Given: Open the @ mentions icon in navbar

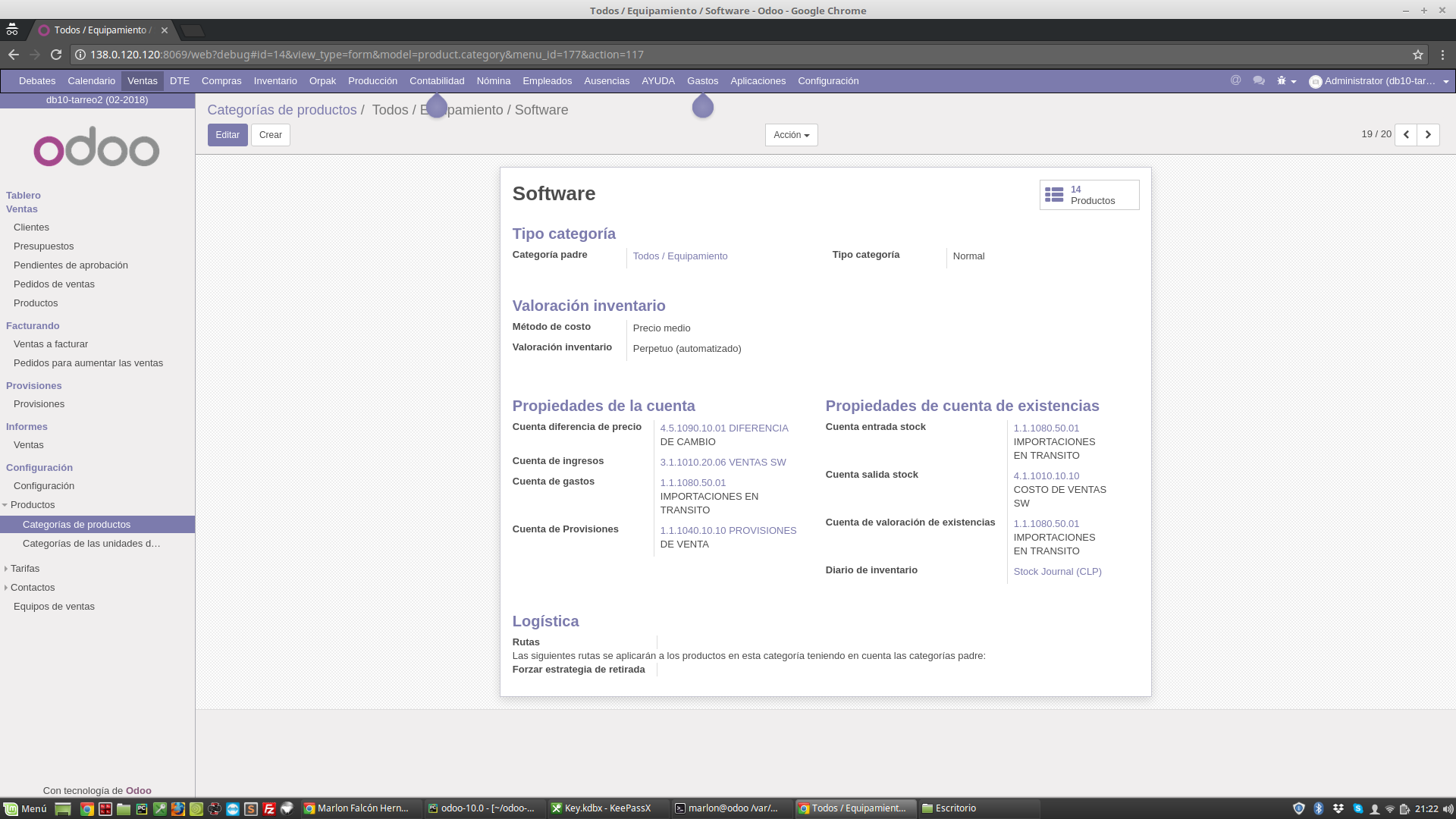Looking at the screenshot, I should (1235, 80).
